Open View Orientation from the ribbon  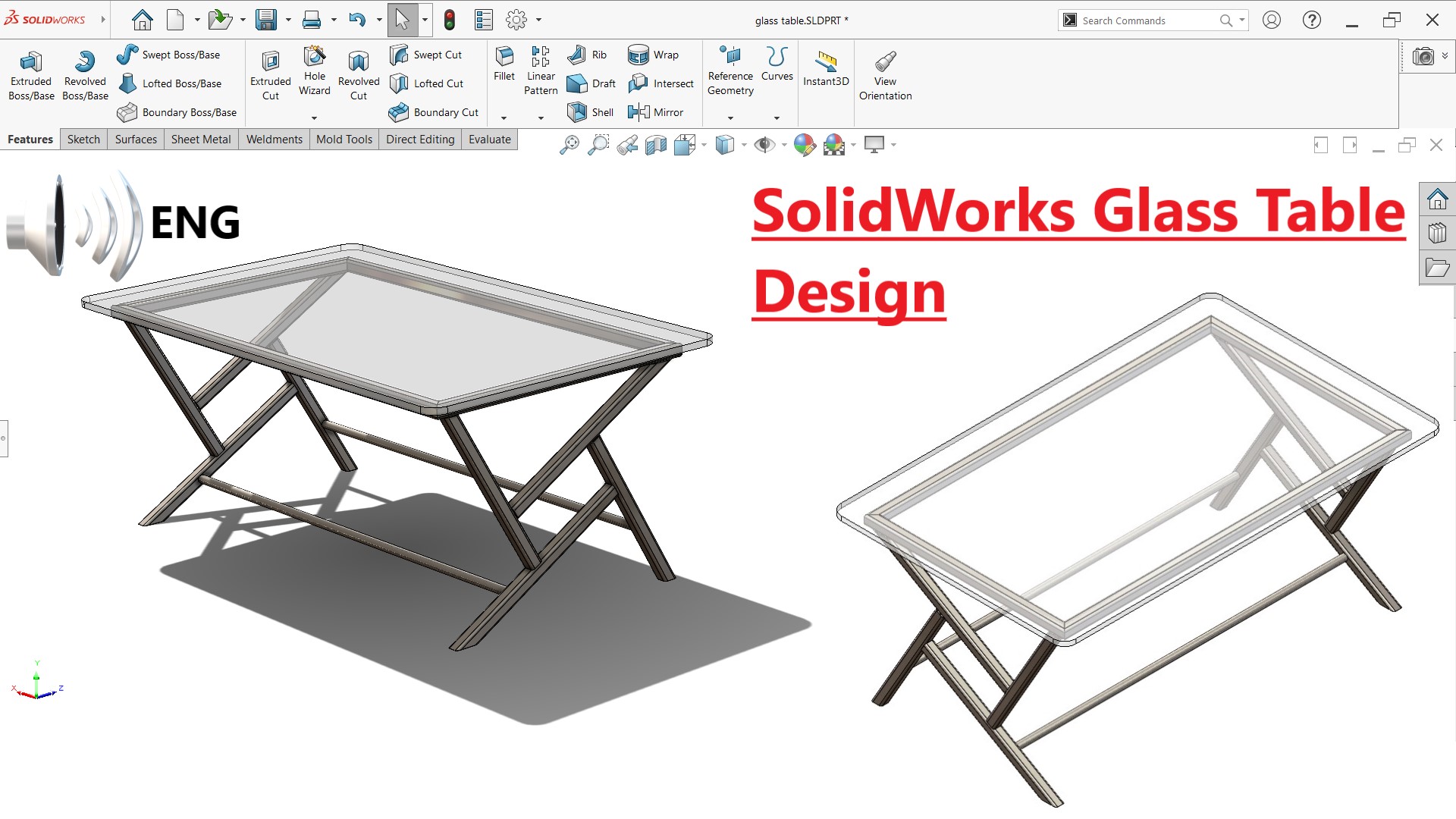(885, 75)
